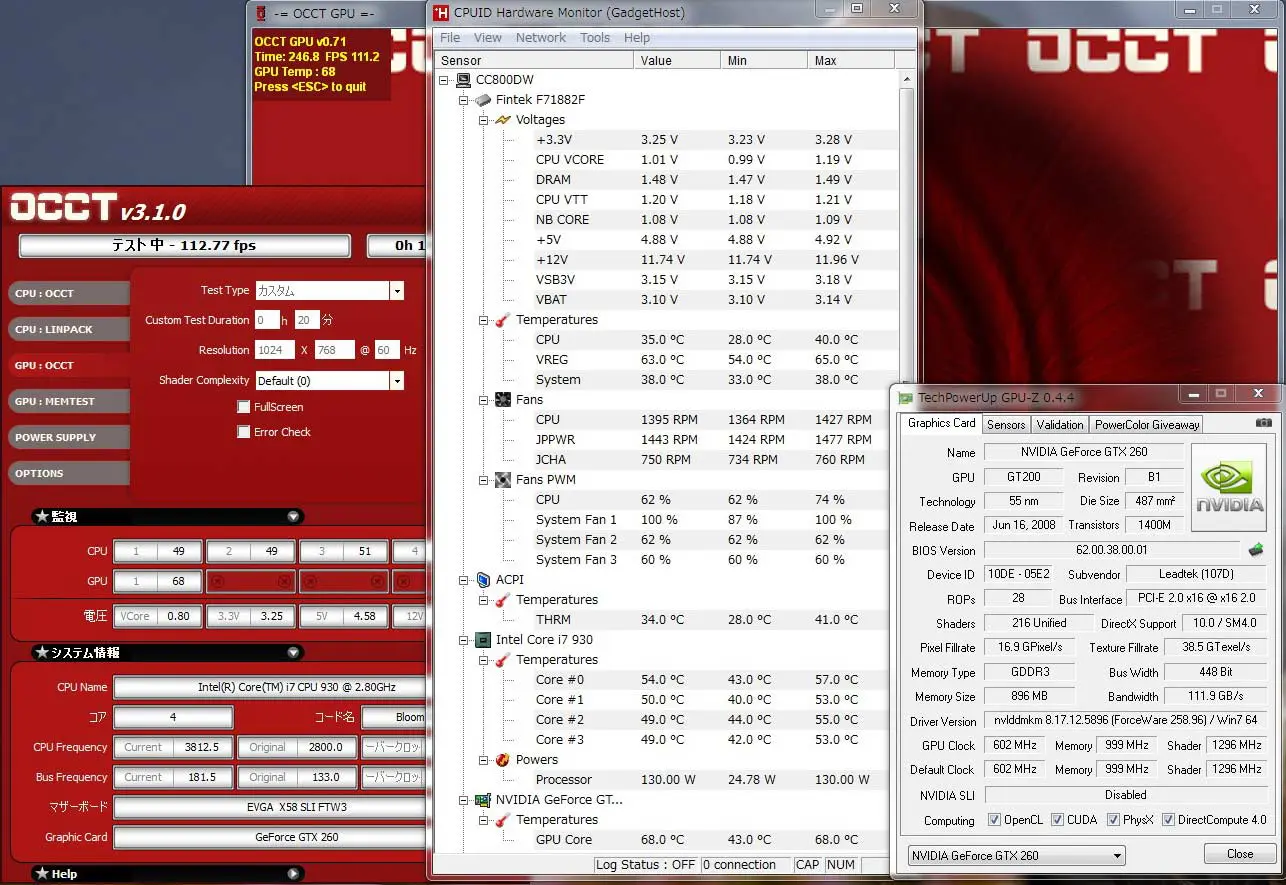Image resolution: width=1286 pixels, height=885 pixels.
Task: Toggle the OpenCL checkbox in GPU-Z
Action: (x=994, y=820)
